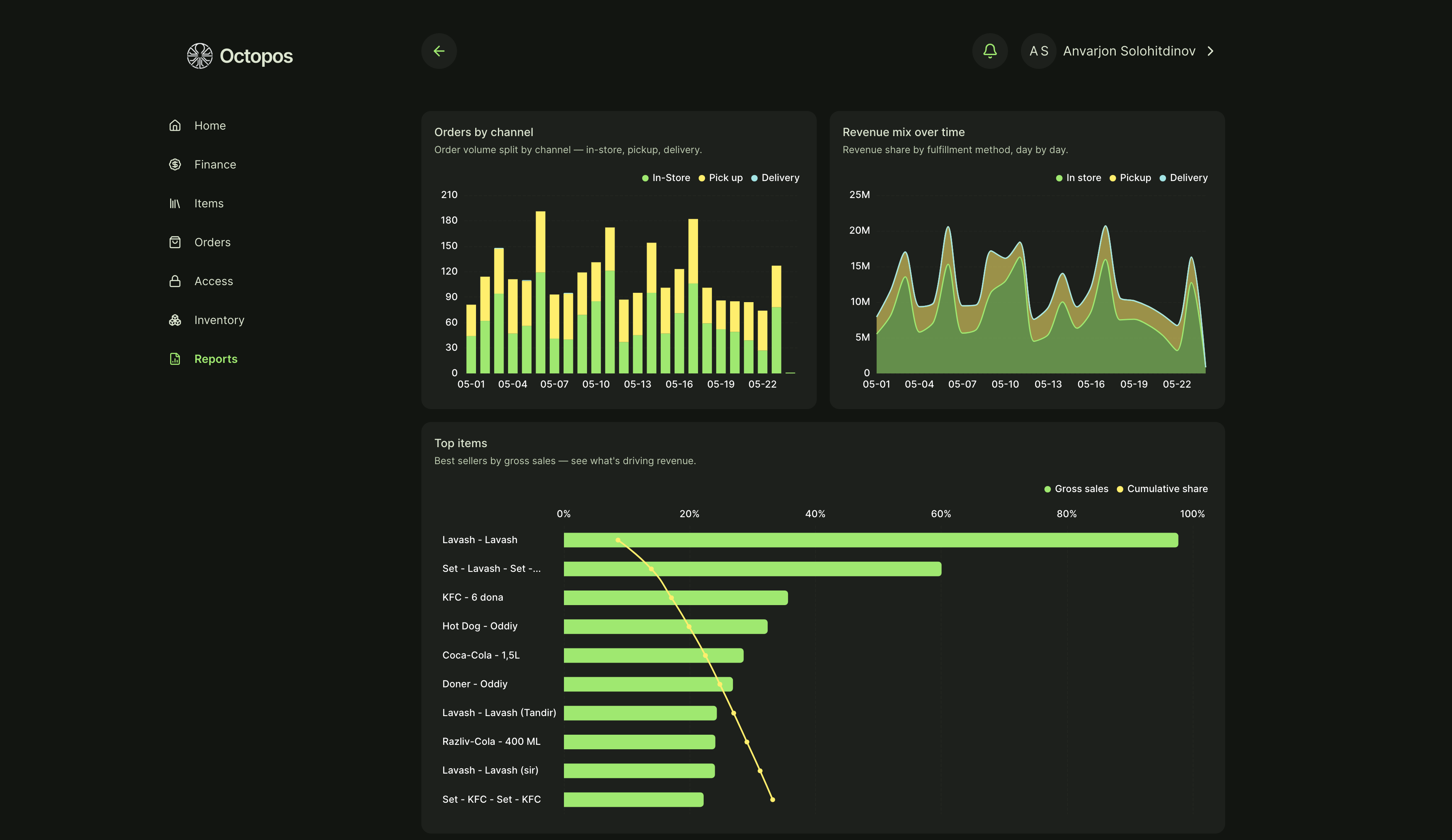Click the Octopos brand name

pos(256,56)
